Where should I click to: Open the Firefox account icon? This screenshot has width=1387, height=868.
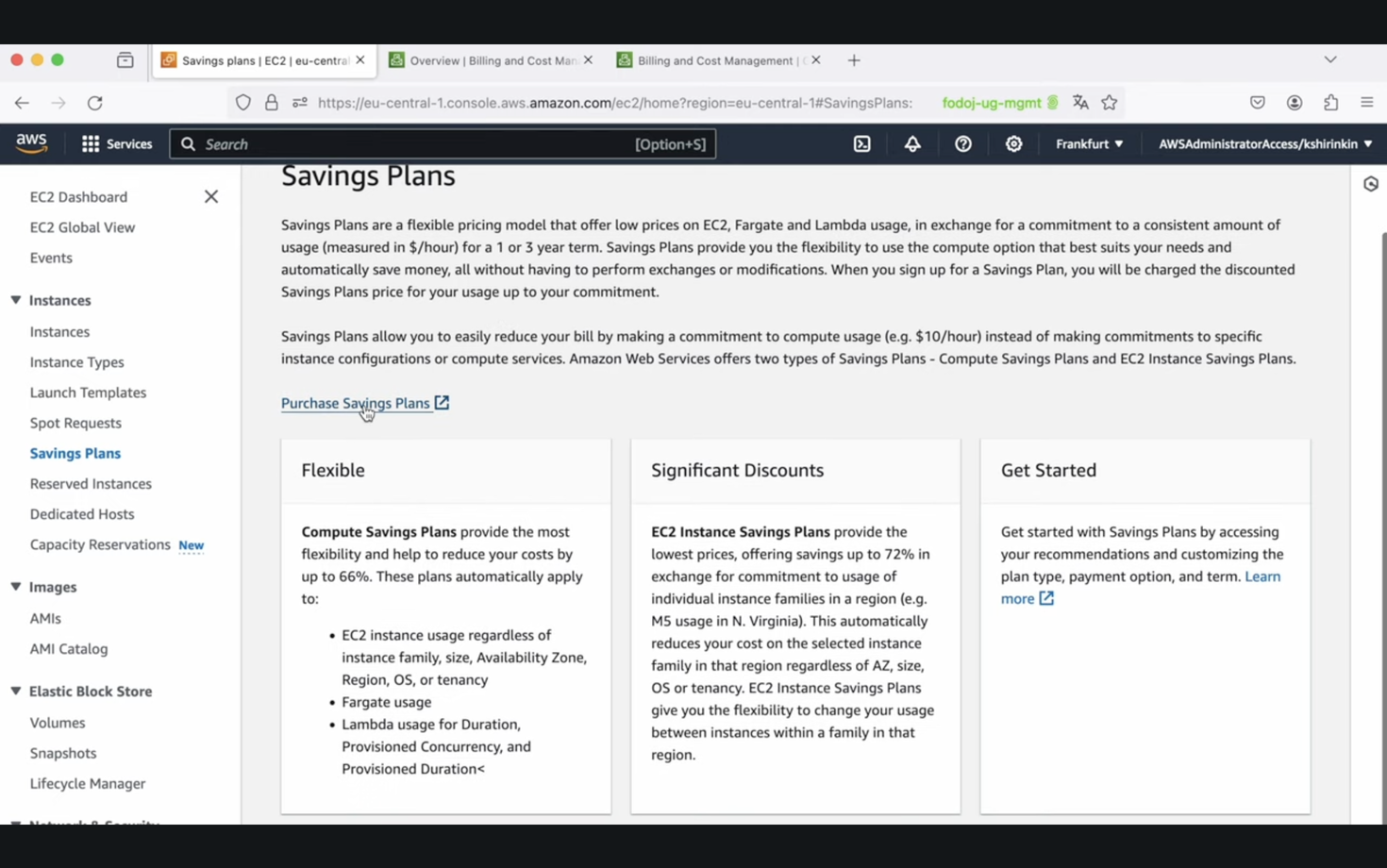point(1295,103)
